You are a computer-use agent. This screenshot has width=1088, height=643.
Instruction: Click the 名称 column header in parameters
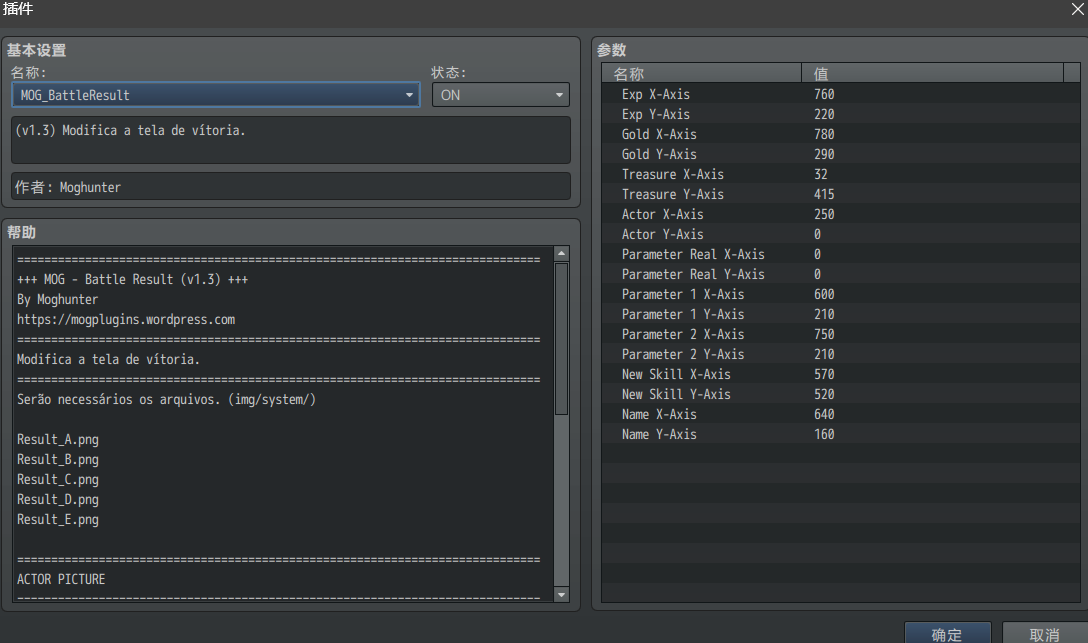click(702, 74)
